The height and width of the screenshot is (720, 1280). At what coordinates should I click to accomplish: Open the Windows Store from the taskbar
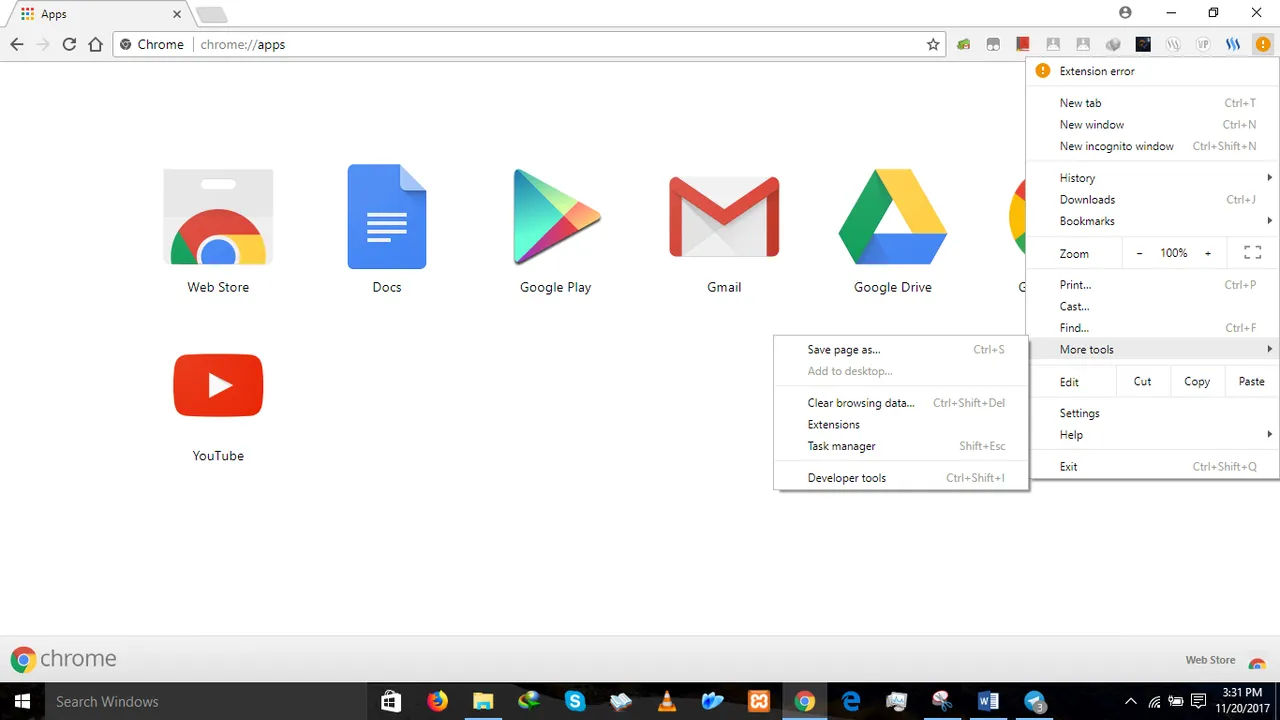point(391,701)
